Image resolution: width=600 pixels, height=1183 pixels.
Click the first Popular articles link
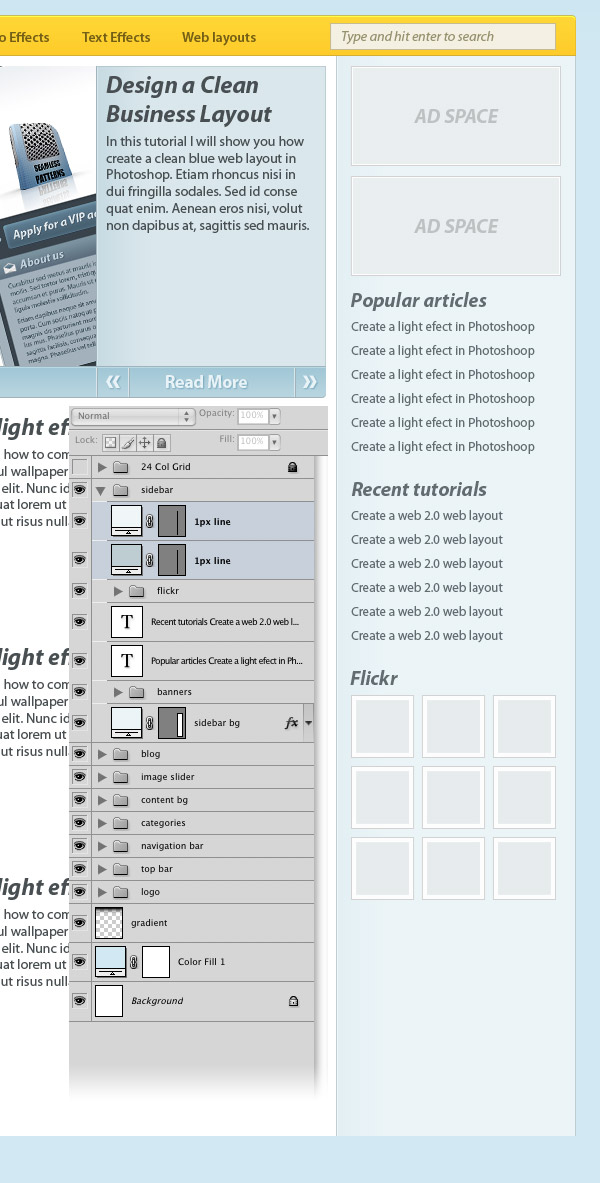(442, 327)
